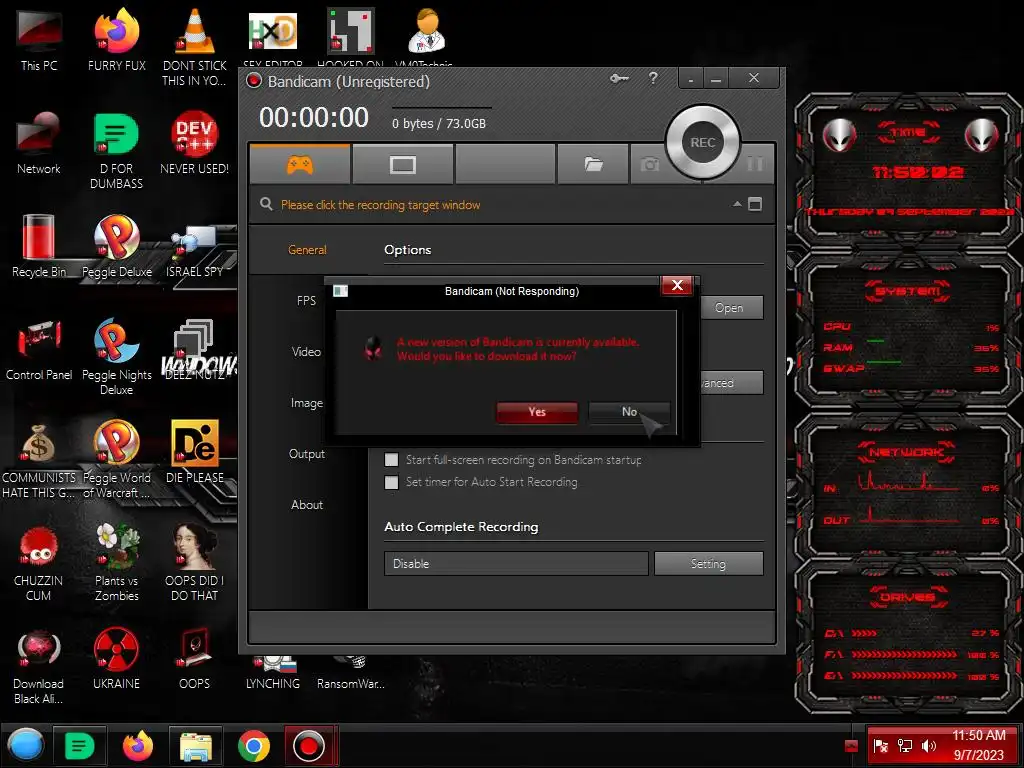The width and height of the screenshot is (1024, 768).
Task: Select the screen recording mode rectangle tab
Action: (x=402, y=164)
